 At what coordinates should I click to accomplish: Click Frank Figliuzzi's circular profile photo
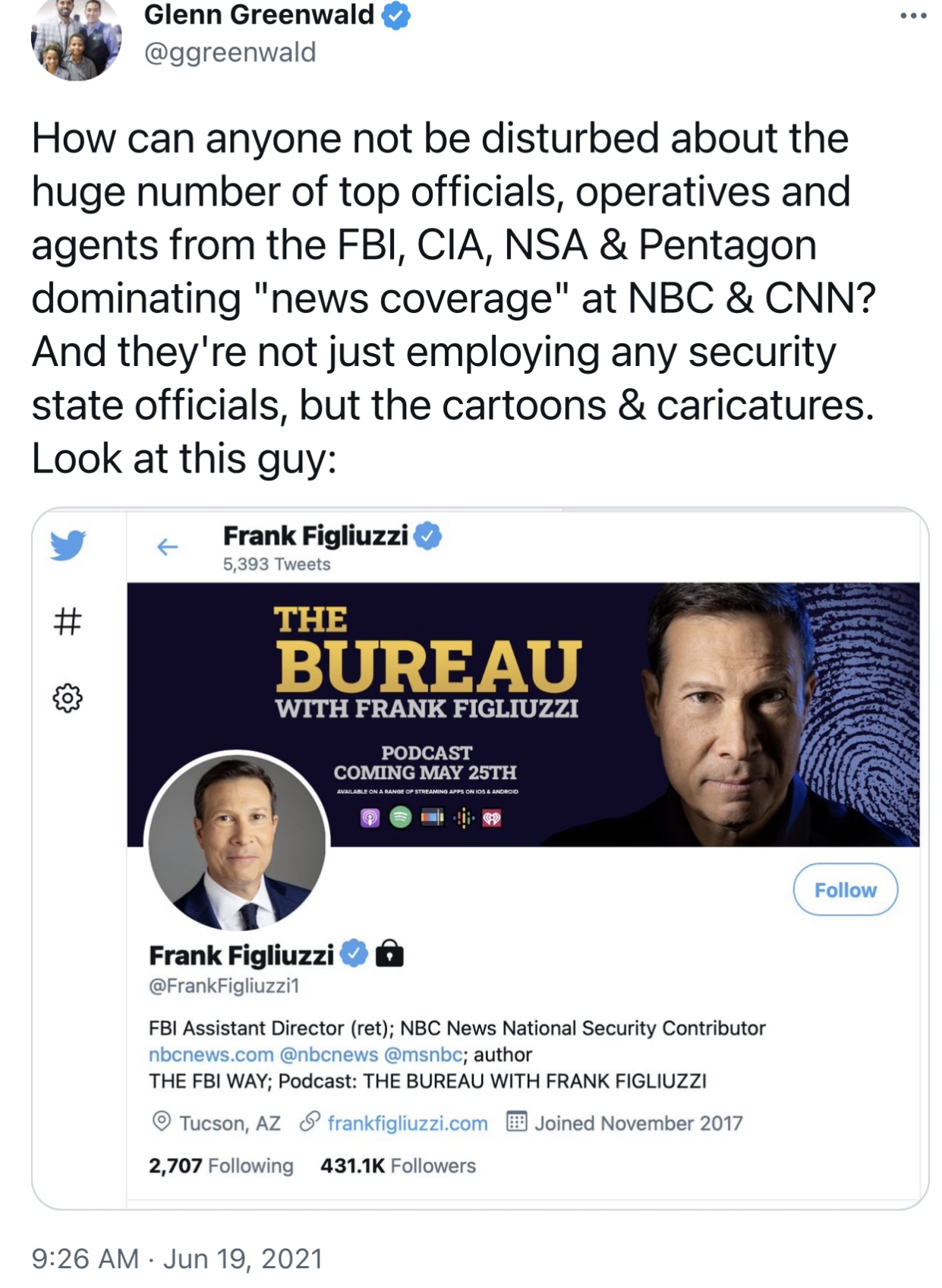pyautogui.click(x=238, y=841)
